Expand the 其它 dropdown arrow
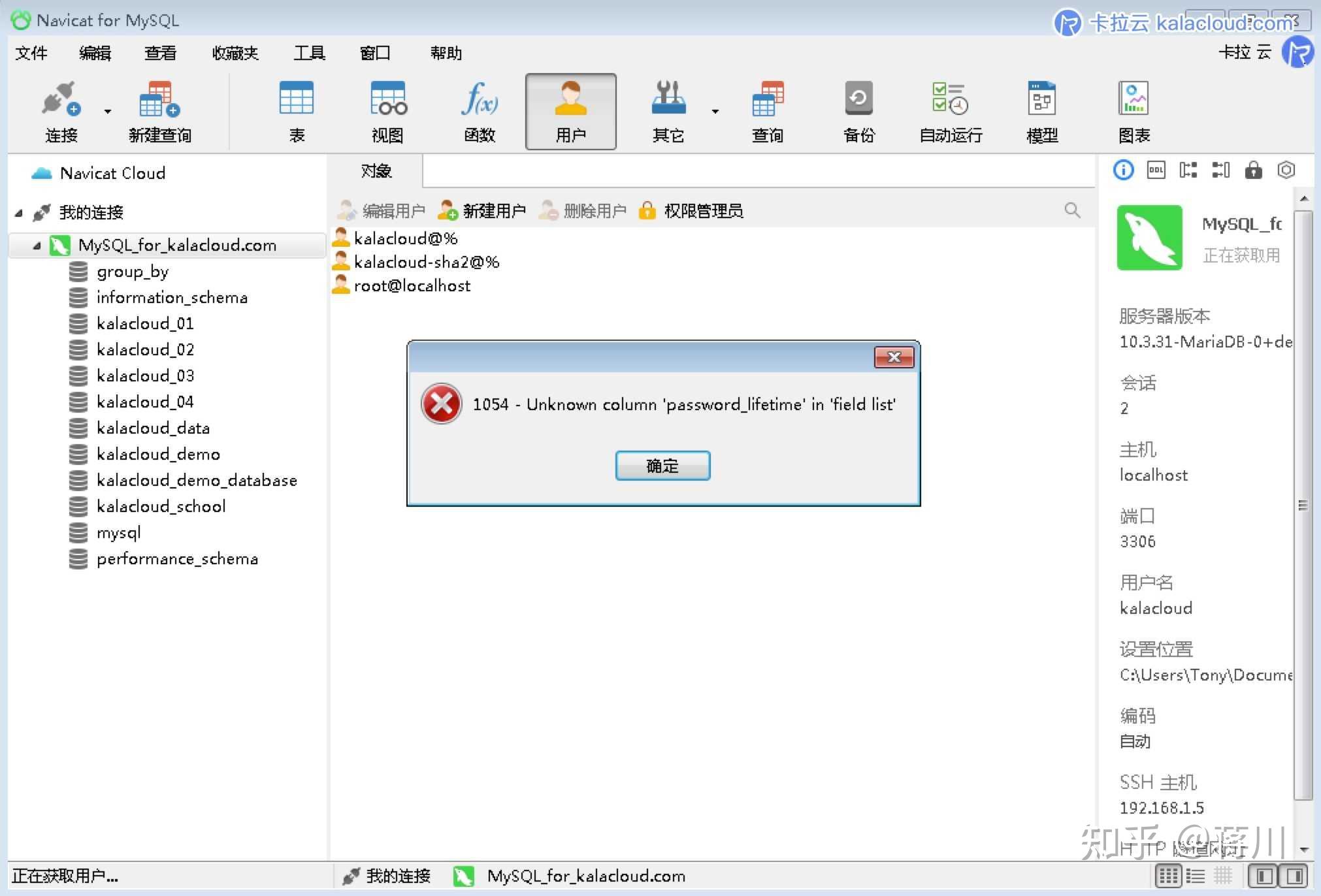 tap(715, 112)
